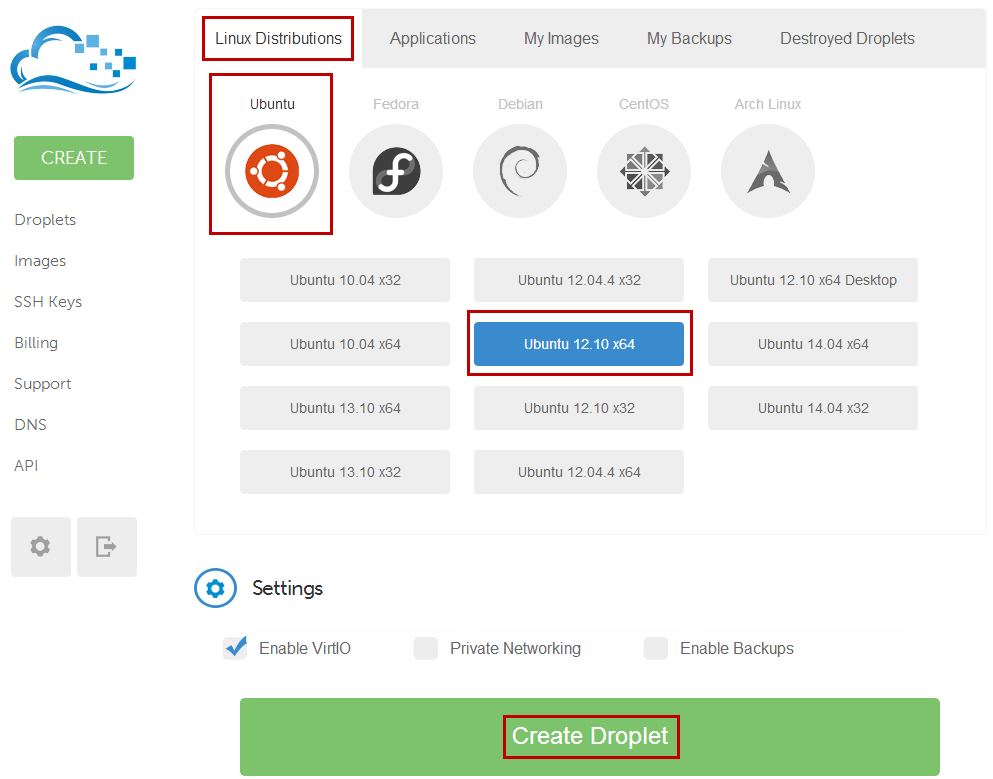Click the Enable Backups label
The image size is (993, 779).
737,649
